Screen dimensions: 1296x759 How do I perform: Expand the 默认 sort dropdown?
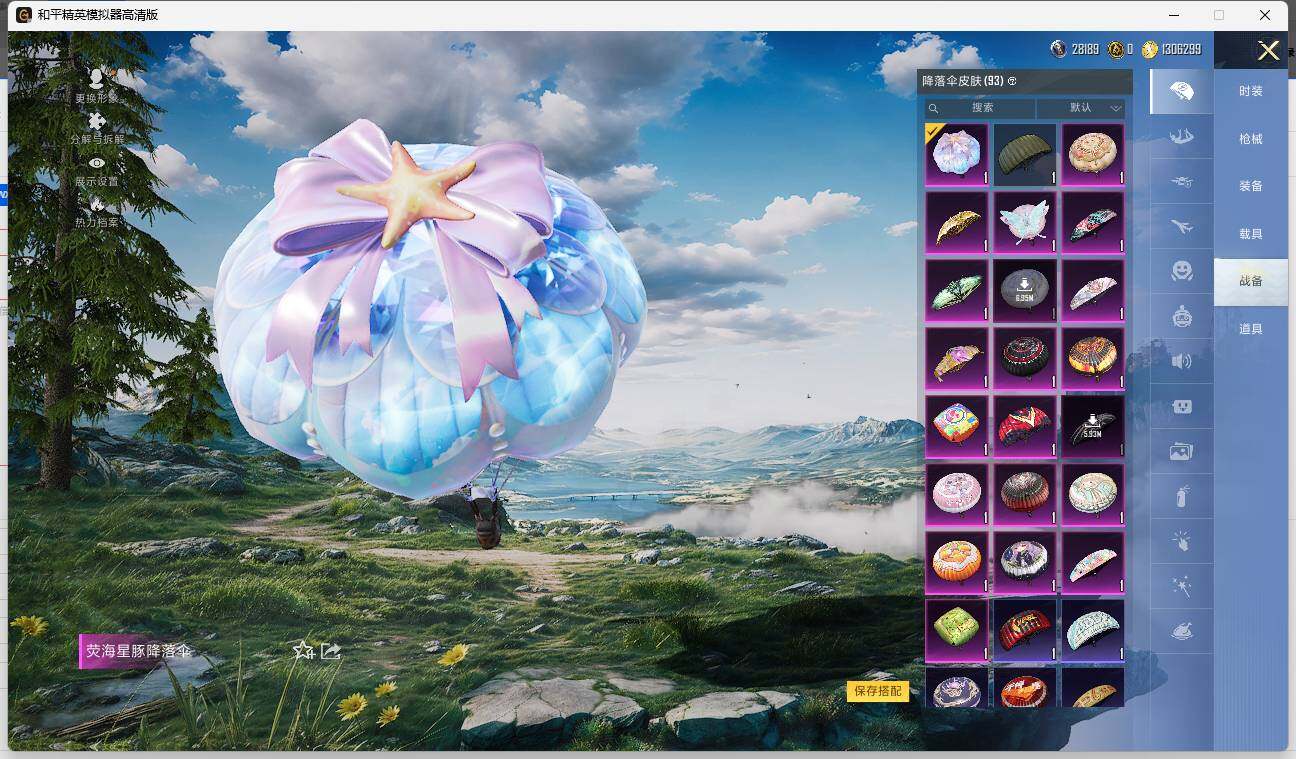coord(1081,108)
